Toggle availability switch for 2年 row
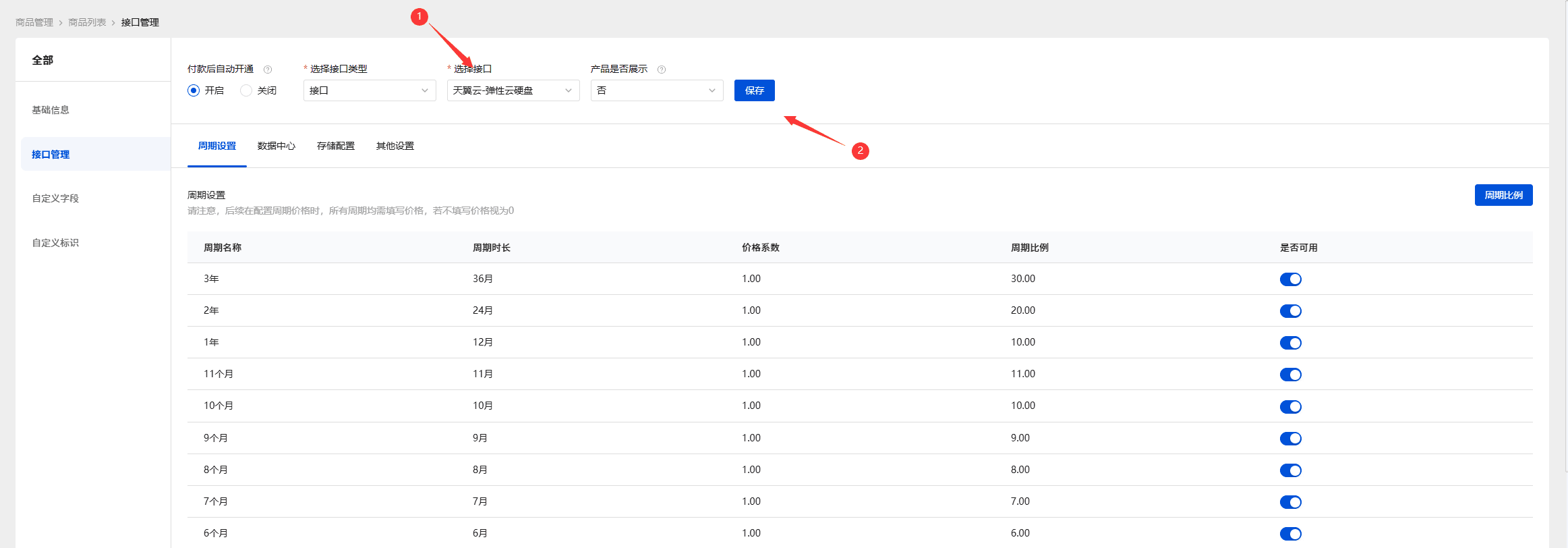This screenshot has height=548, width=1568. pos(1291,311)
